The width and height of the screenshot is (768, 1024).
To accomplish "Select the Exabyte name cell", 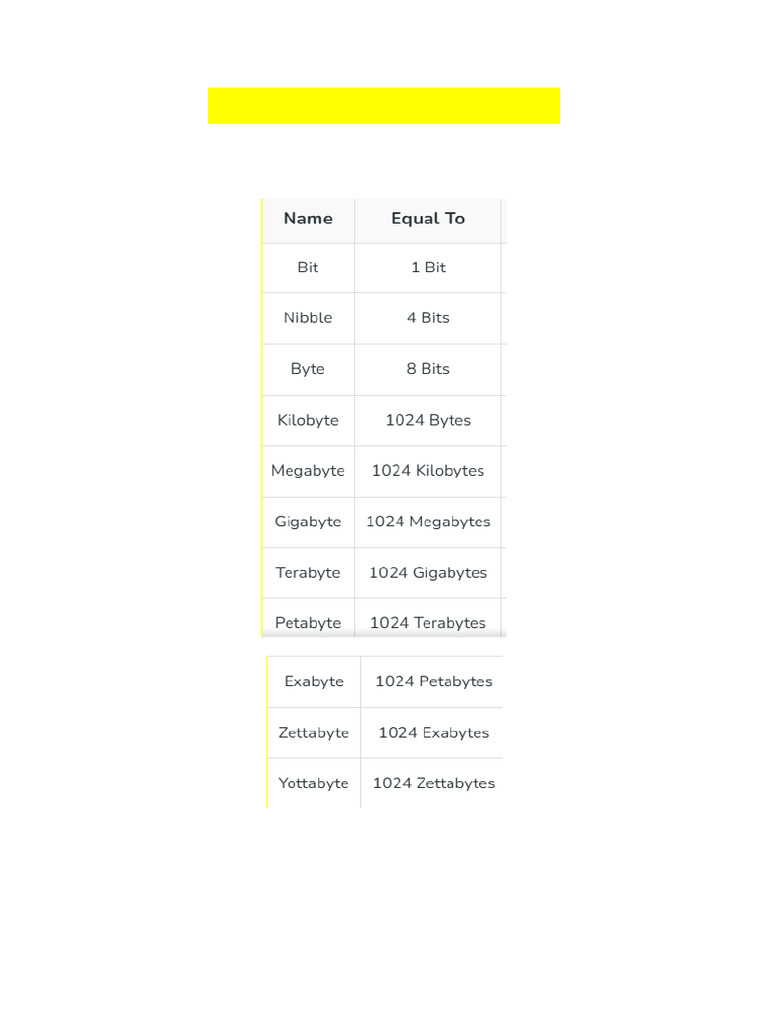I will coord(314,682).
